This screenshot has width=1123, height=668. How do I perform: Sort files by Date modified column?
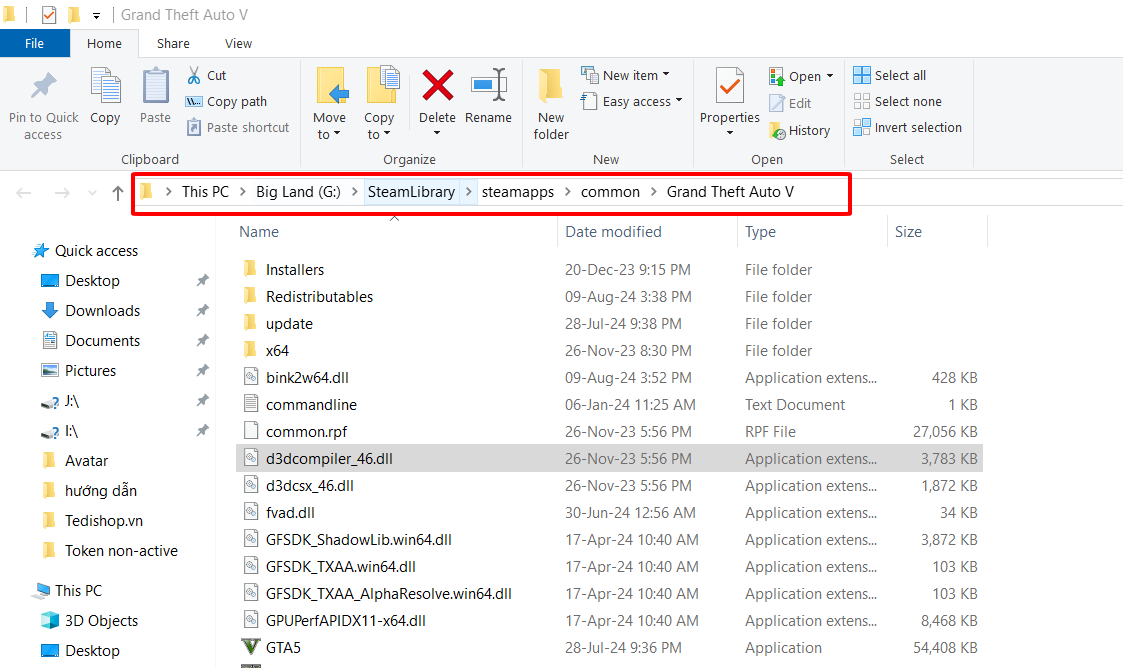613,231
